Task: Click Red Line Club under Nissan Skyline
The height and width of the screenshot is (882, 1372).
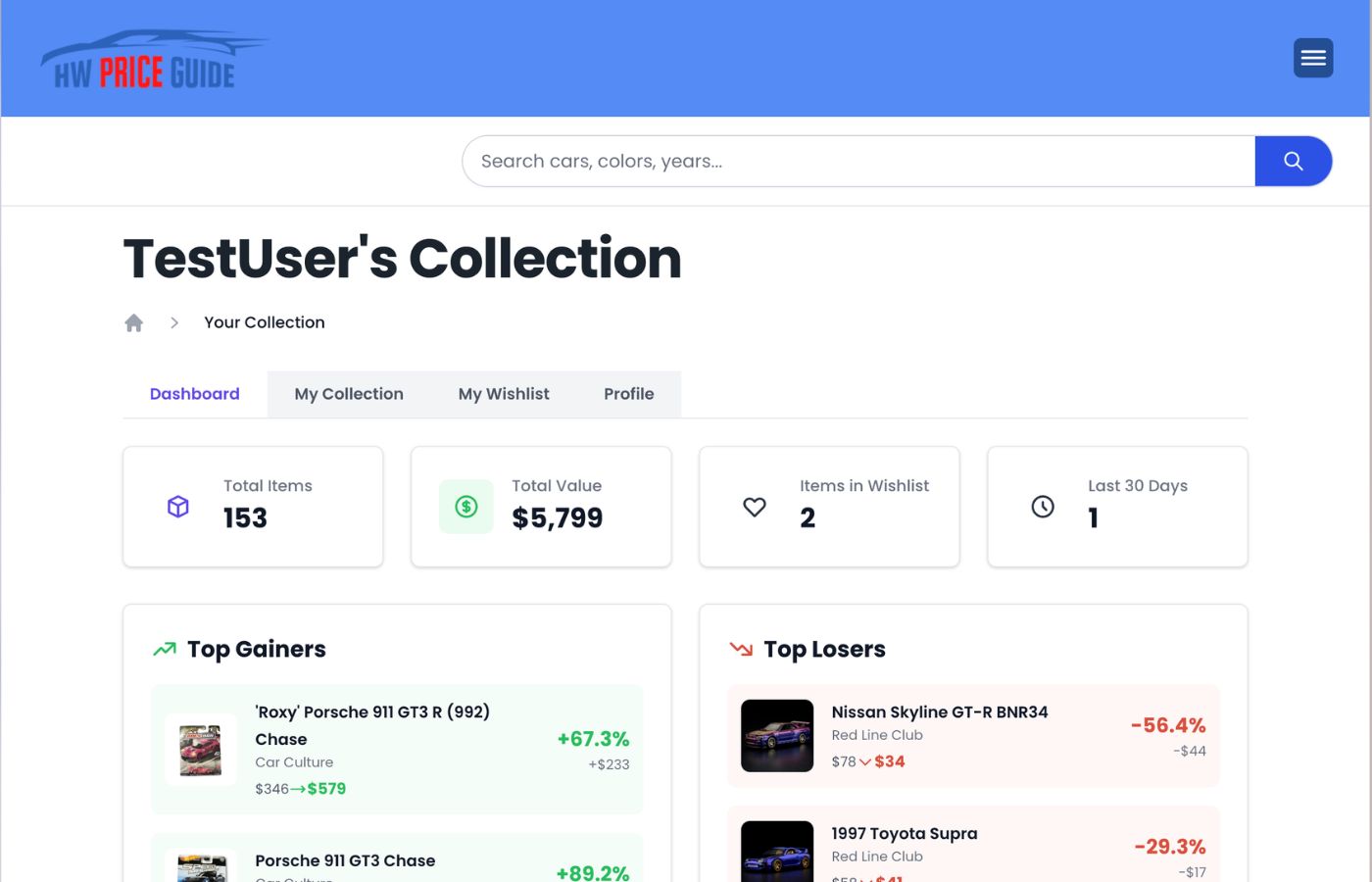Action: pos(877,735)
